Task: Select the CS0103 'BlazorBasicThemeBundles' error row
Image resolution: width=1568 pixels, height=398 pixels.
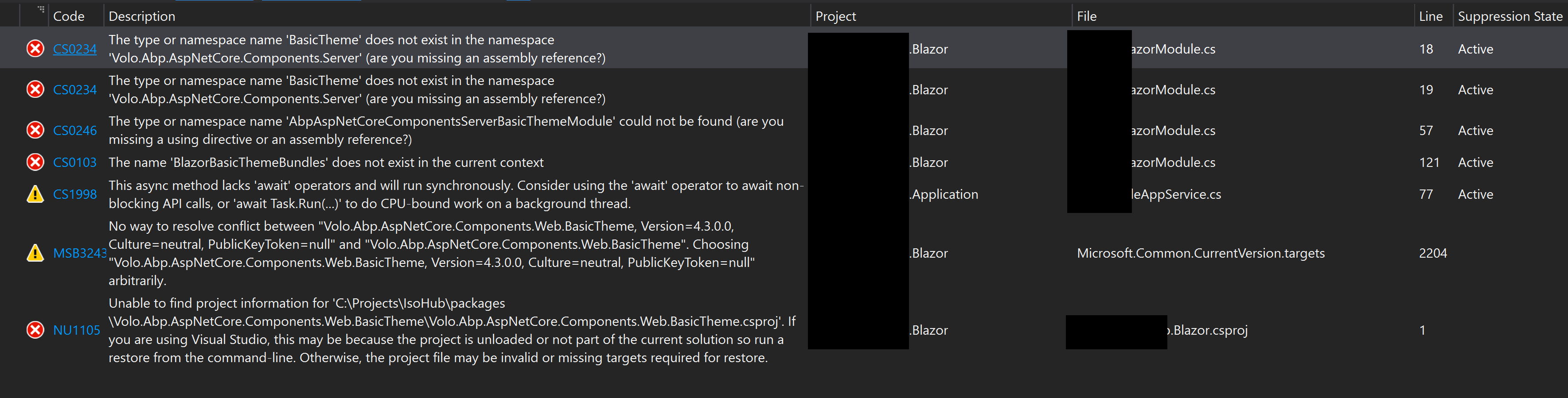Action: [x=426, y=162]
